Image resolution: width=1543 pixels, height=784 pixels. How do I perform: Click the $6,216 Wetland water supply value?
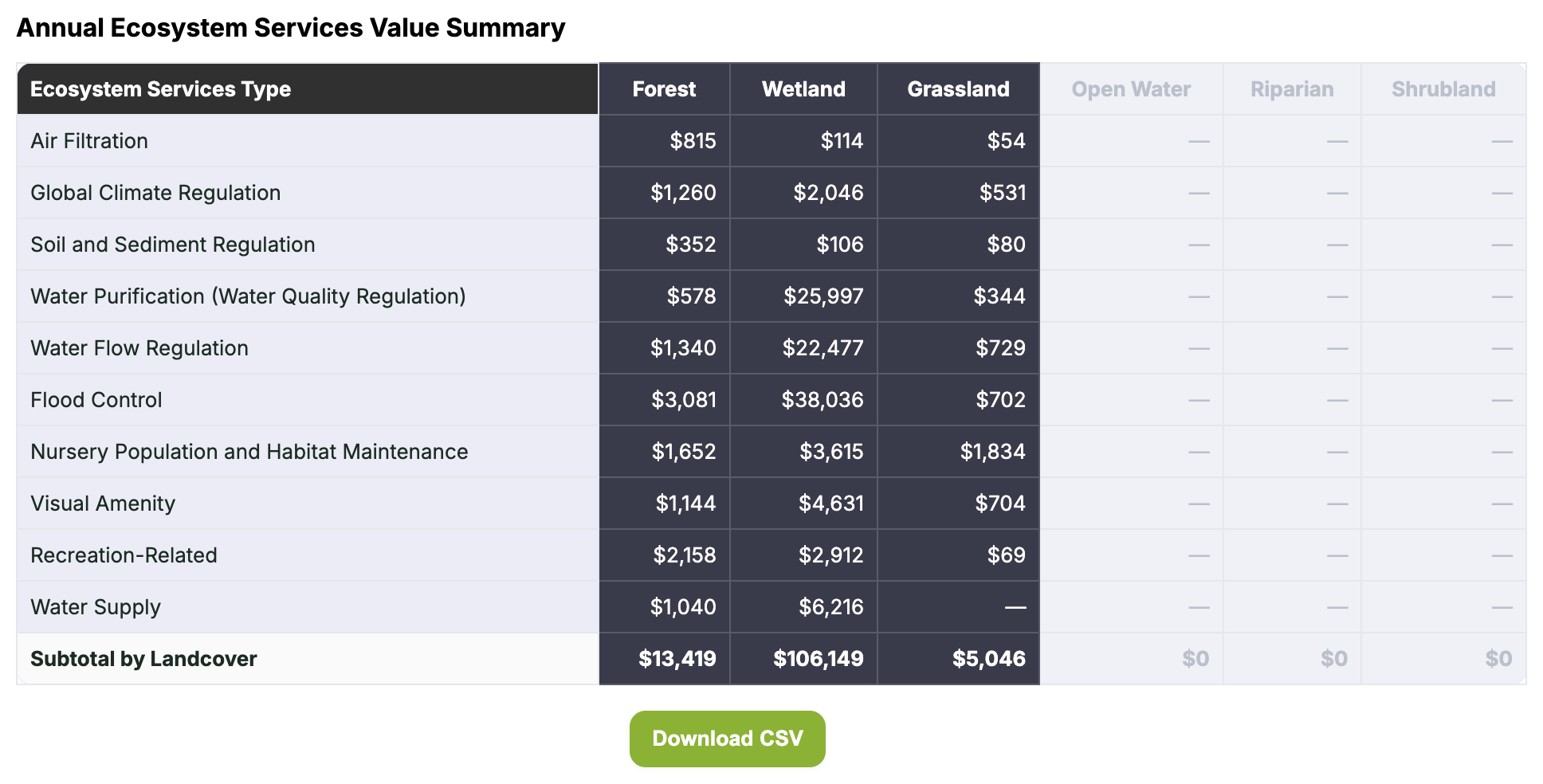[x=831, y=607]
